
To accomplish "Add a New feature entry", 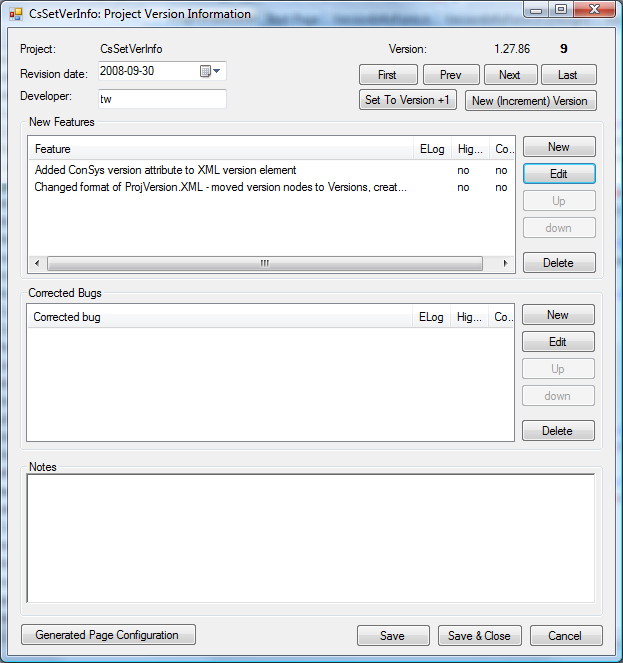I will click(558, 147).
